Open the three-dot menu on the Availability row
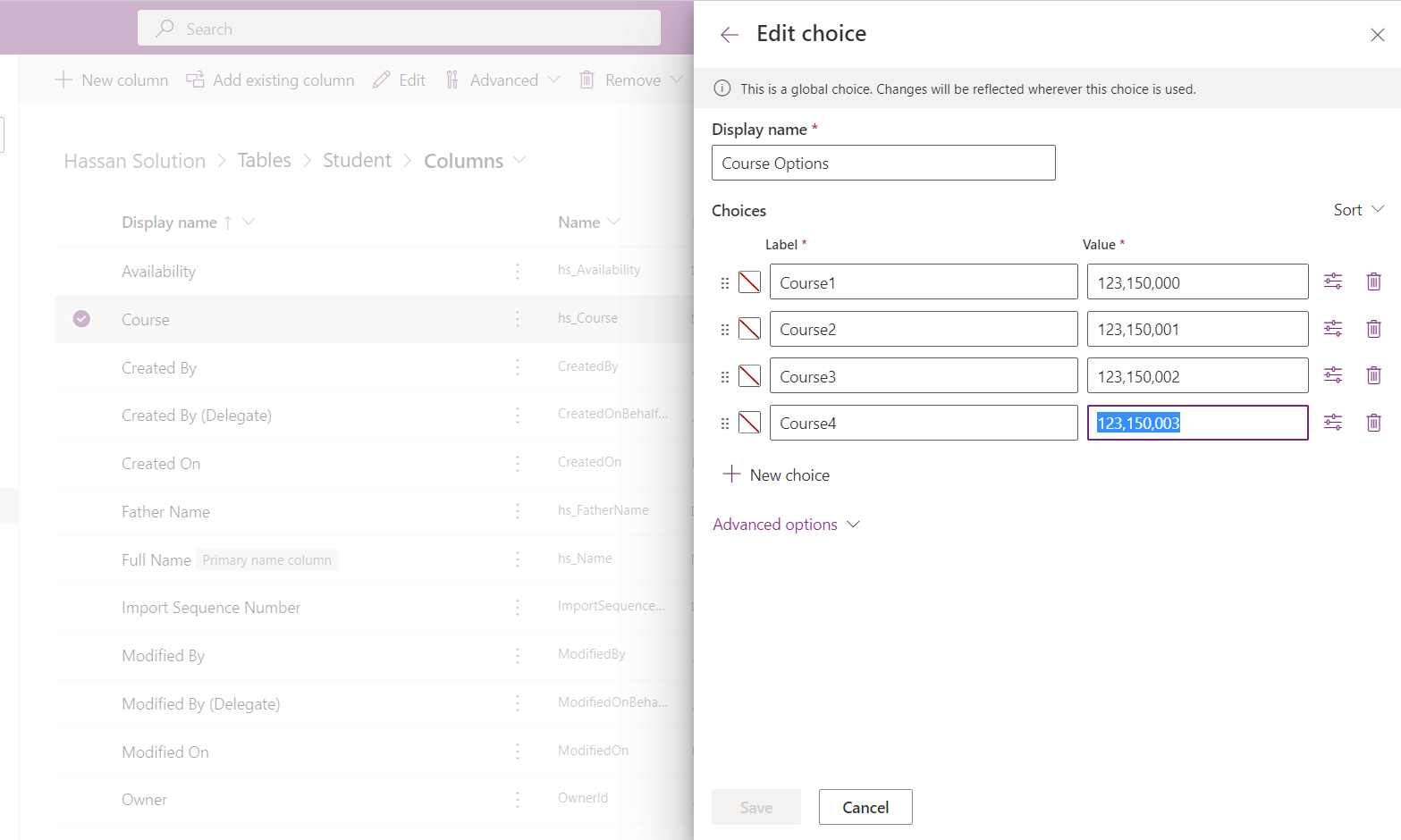This screenshot has width=1401, height=840. [518, 271]
